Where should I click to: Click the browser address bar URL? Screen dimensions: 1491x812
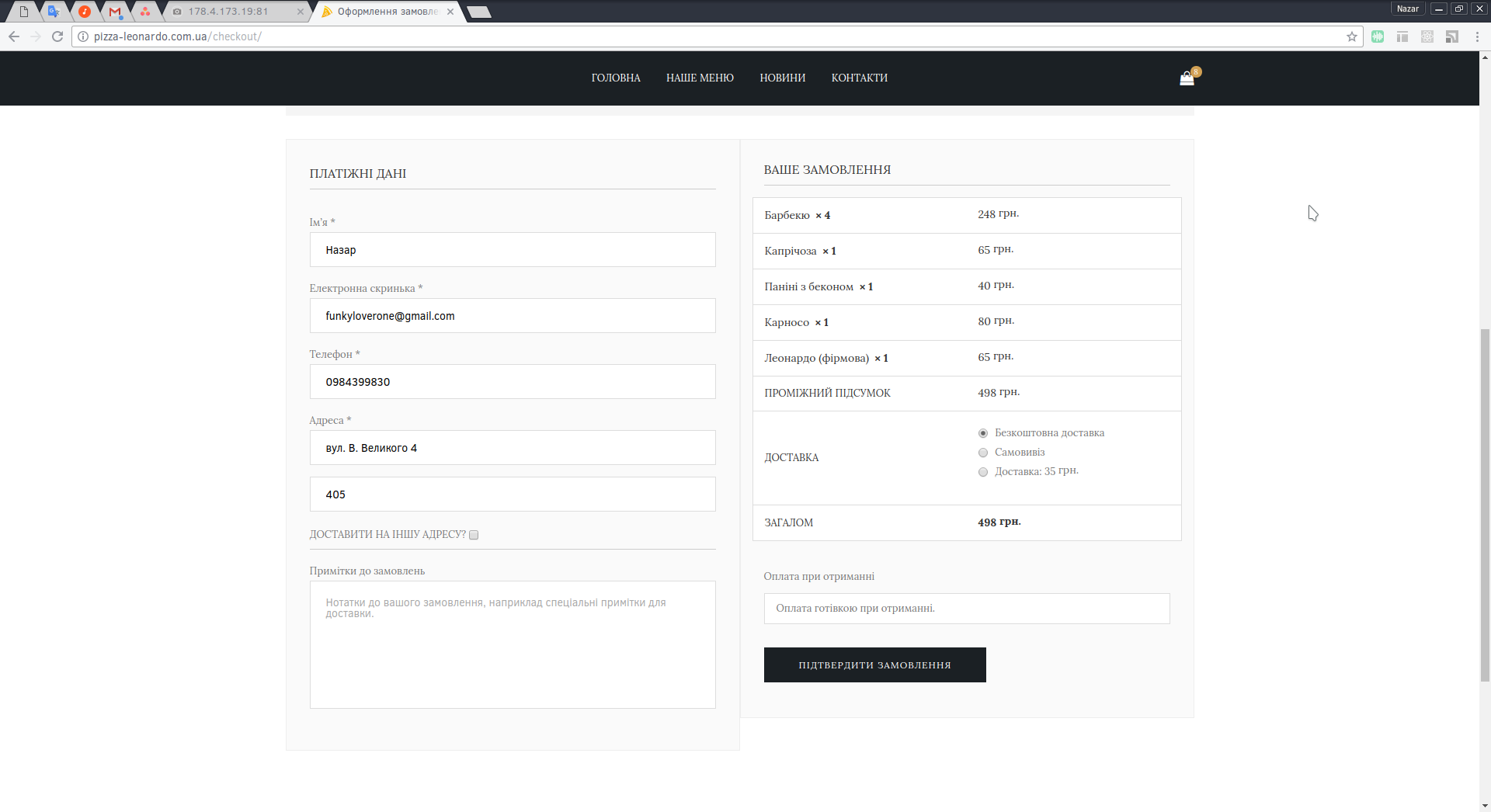click(178, 36)
